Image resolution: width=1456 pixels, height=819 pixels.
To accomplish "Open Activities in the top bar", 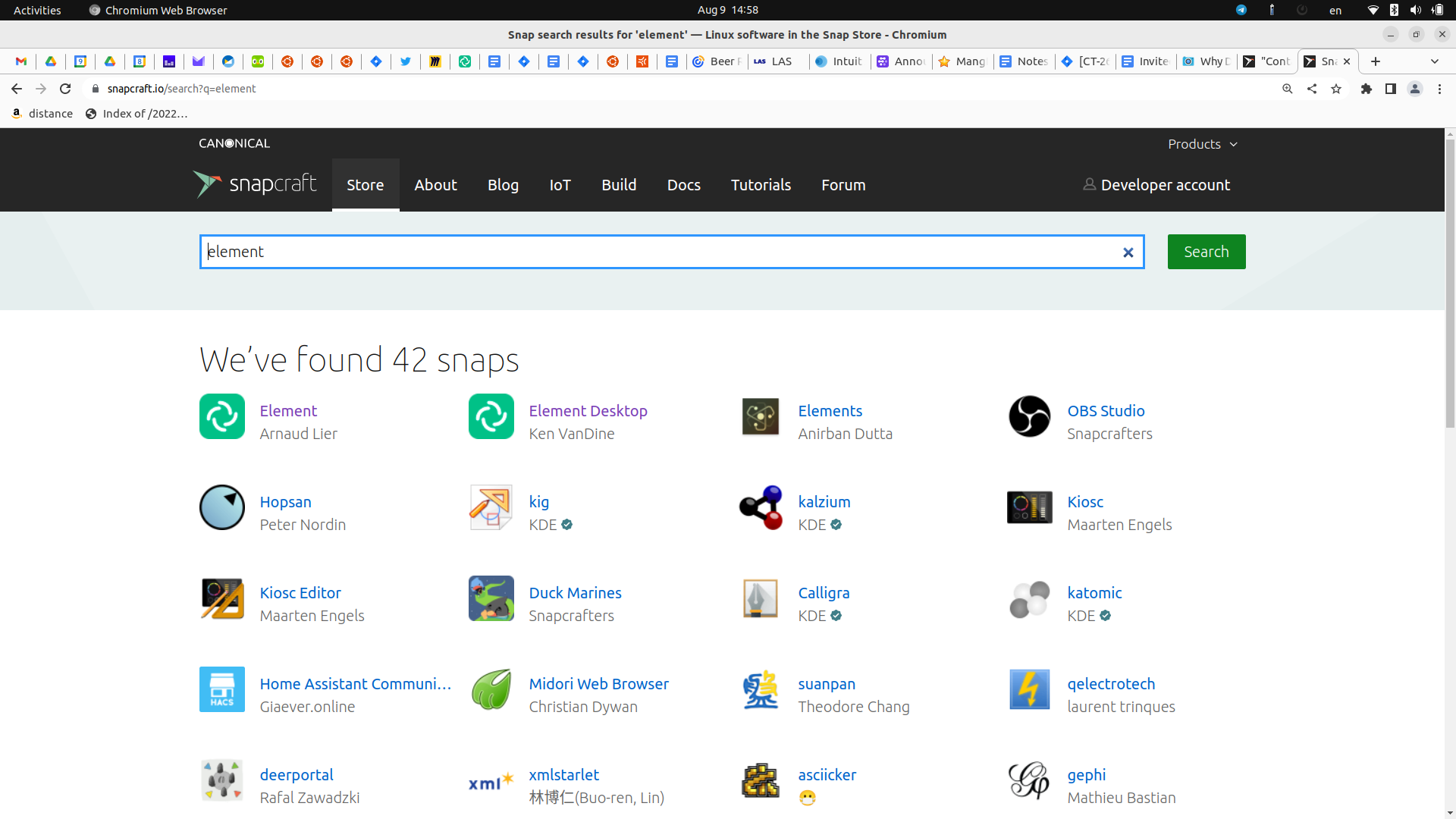I will [x=36, y=10].
